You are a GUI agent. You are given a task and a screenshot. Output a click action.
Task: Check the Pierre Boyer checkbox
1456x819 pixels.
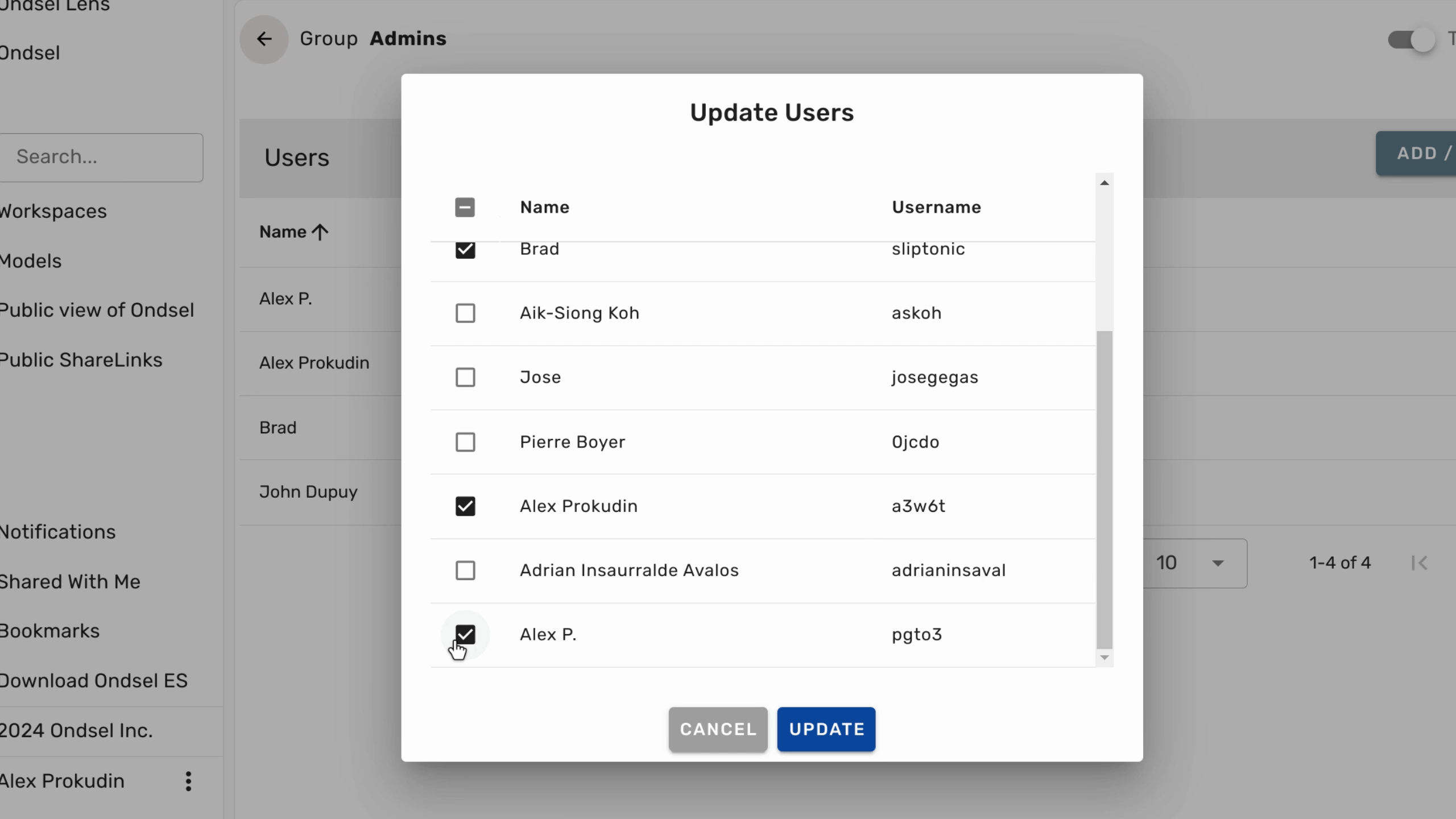(465, 442)
